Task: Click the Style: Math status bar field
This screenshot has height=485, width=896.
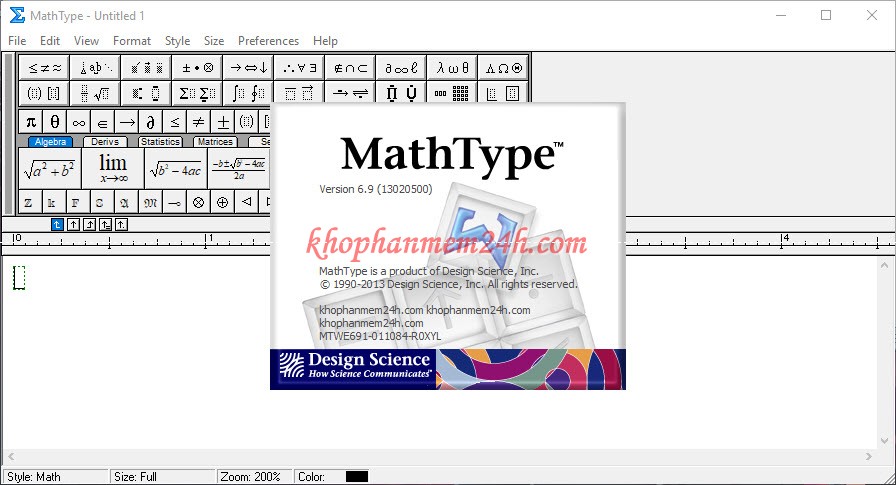Action: pyautogui.click(x=54, y=477)
